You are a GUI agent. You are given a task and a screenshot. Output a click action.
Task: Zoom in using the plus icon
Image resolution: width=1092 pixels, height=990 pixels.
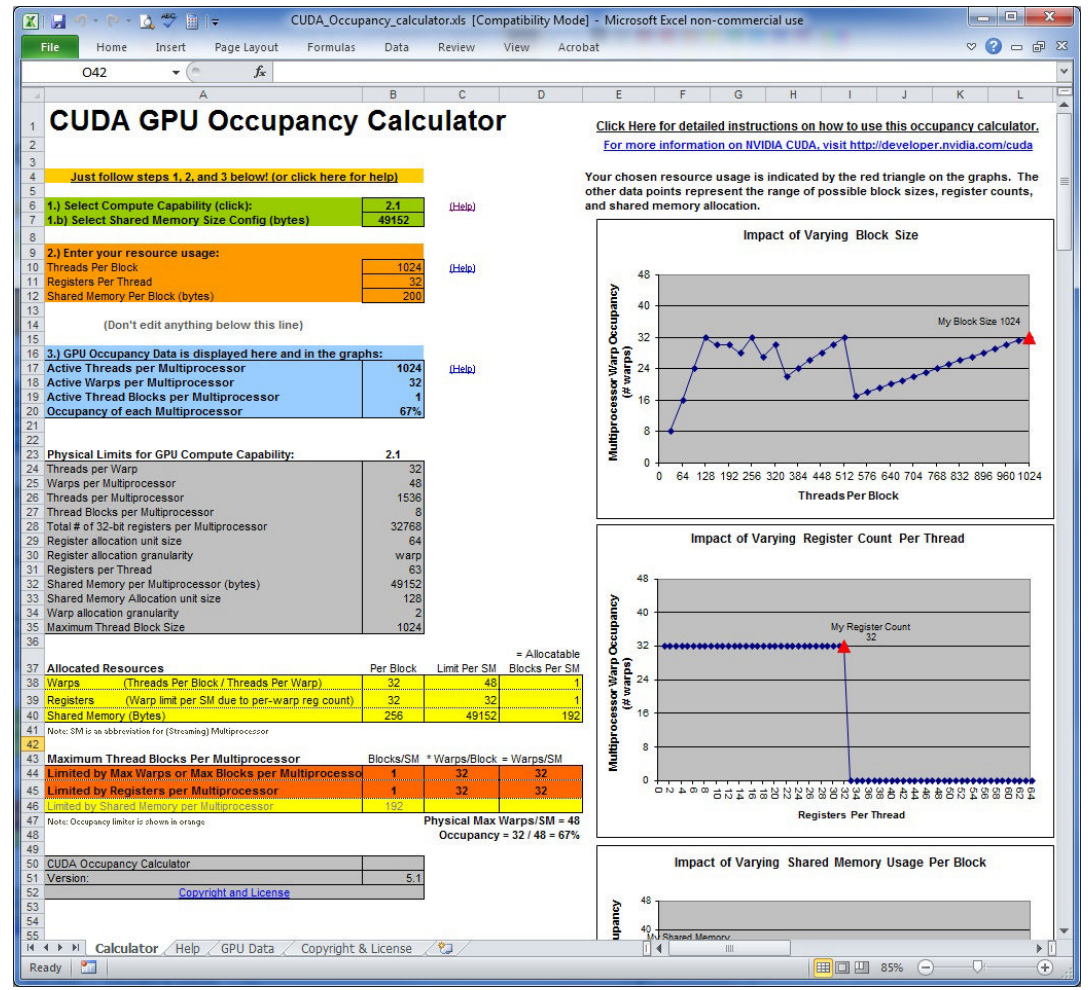tap(1044, 967)
